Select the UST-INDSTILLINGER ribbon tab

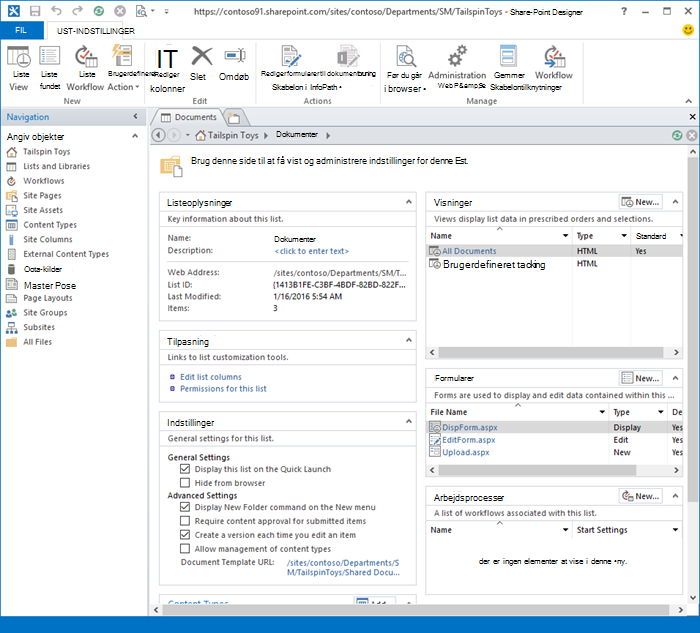tap(96, 31)
